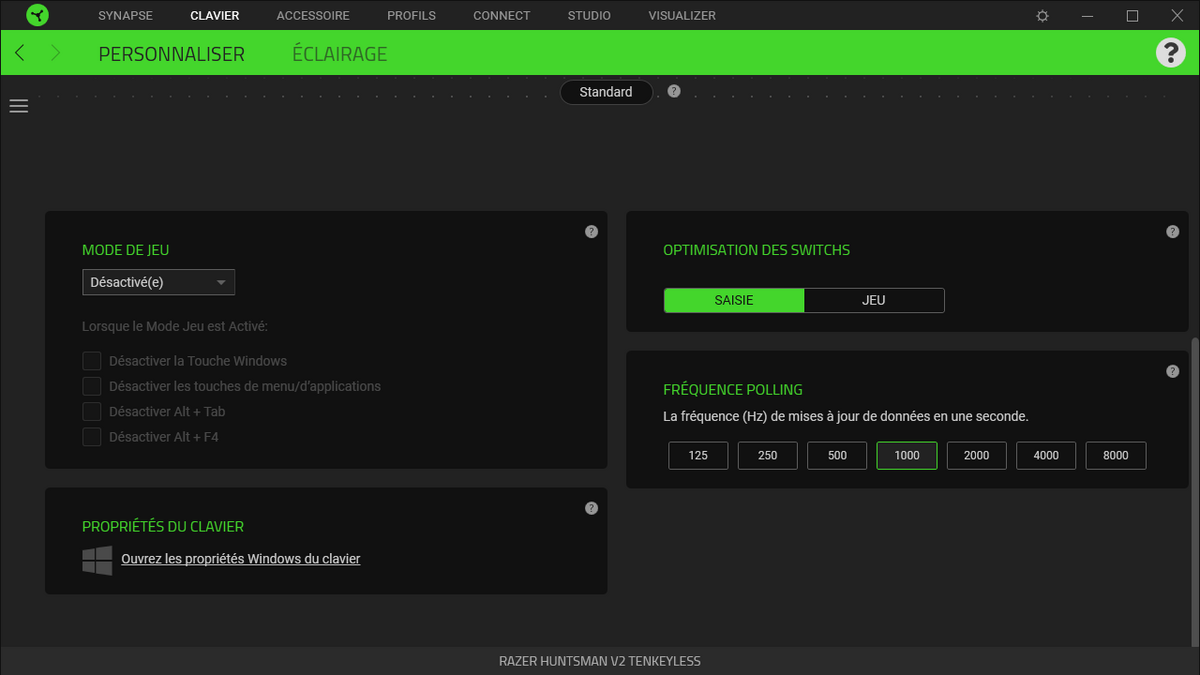The height and width of the screenshot is (675, 1200).
Task: Select 8000 Hz polling frequency
Action: coord(1116,456)
